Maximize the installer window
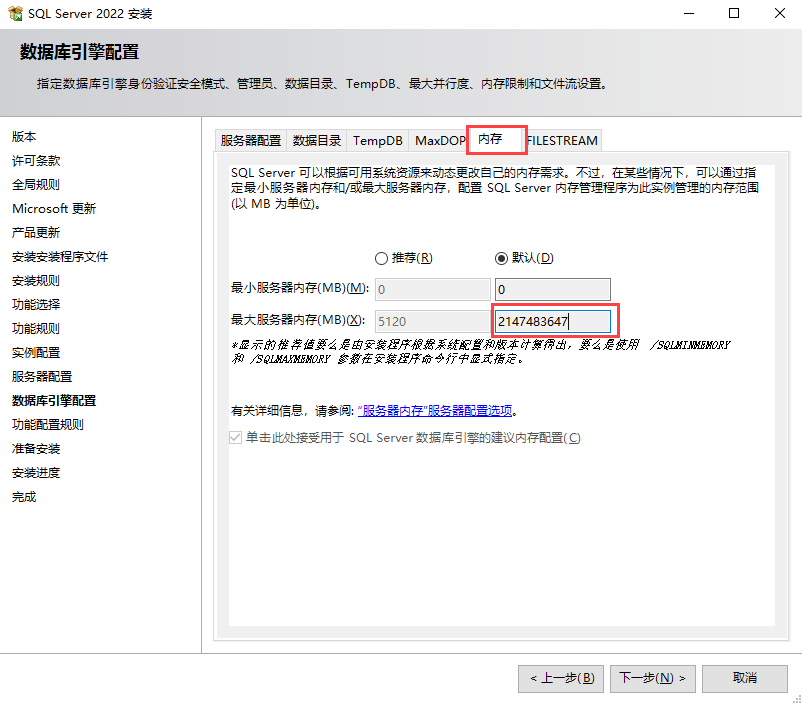 pos(734,14)
